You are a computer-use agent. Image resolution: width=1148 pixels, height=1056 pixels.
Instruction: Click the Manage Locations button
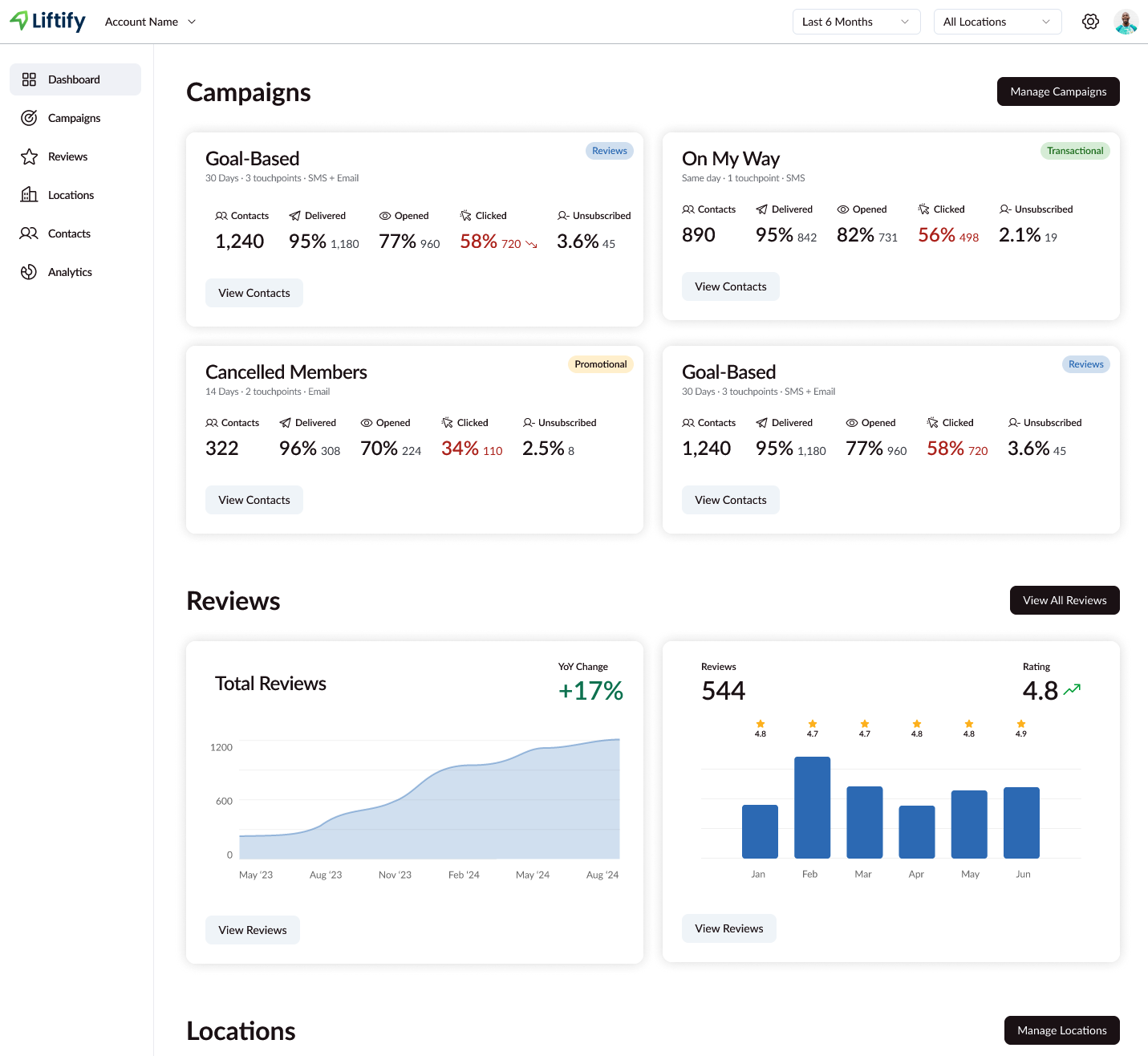click(1062, 1030)
